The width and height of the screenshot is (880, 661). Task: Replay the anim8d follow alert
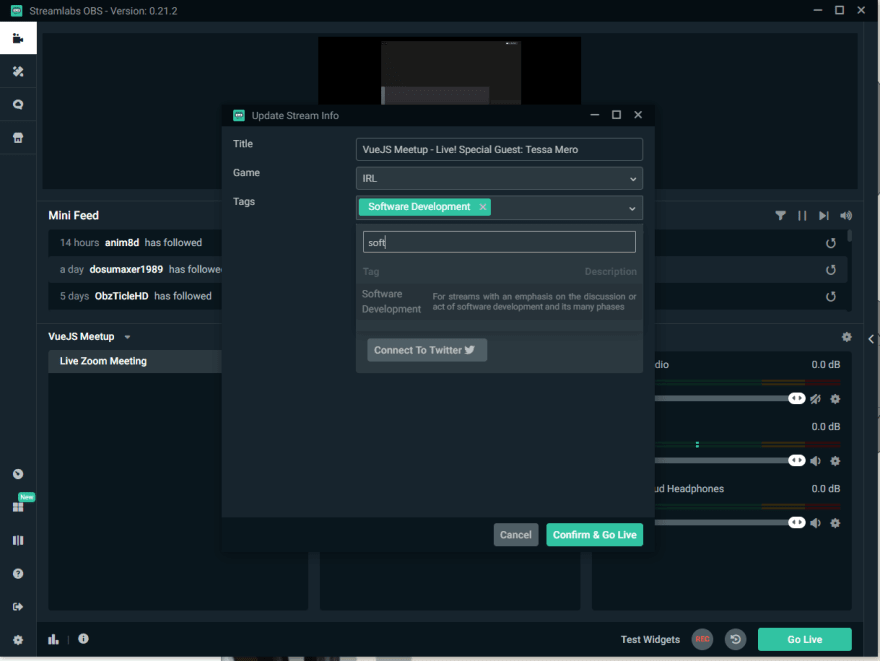[831, 243]
